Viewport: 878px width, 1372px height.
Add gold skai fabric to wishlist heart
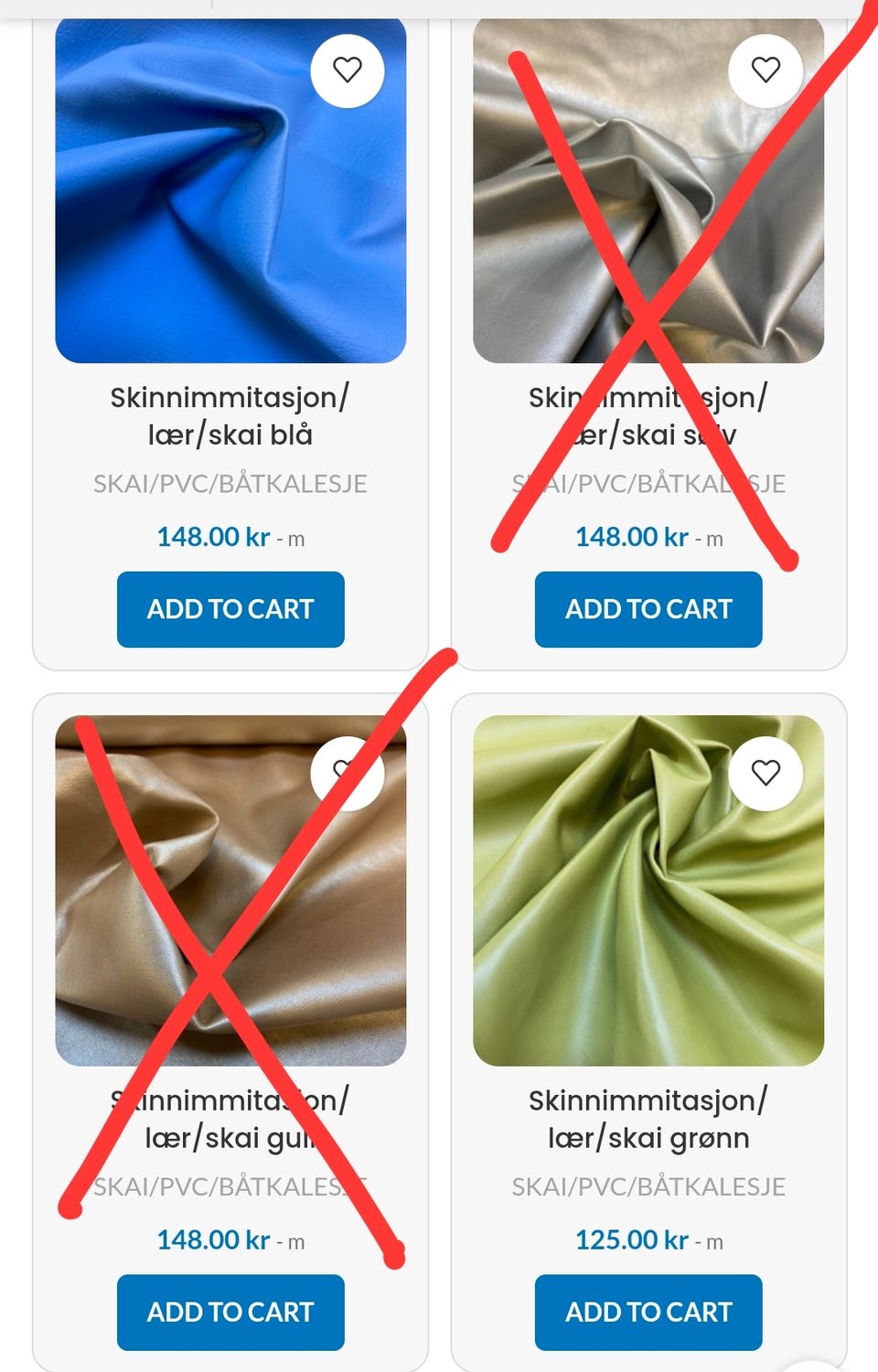point(348,773)
